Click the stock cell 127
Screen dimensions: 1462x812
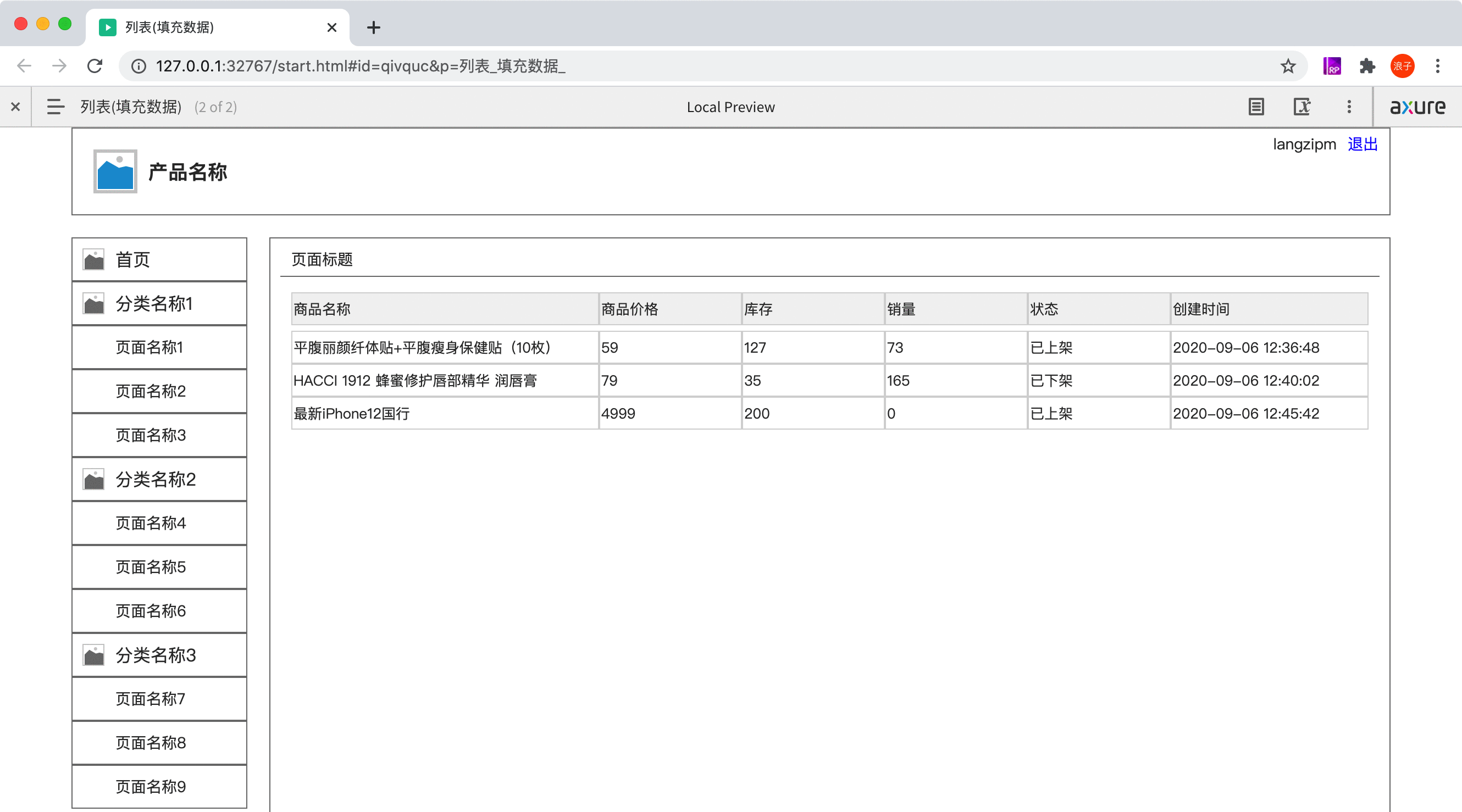click(813, 348)
